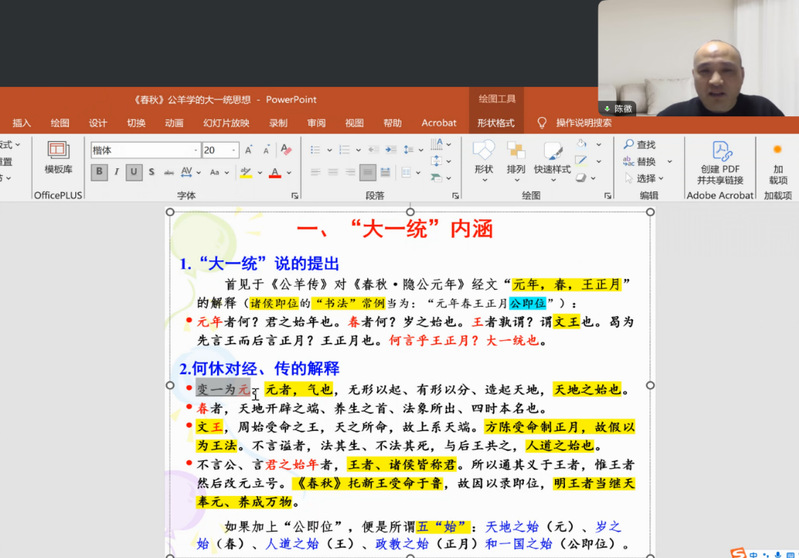
Task: Click the 加载项 add-ins icon
Action: 777,160
